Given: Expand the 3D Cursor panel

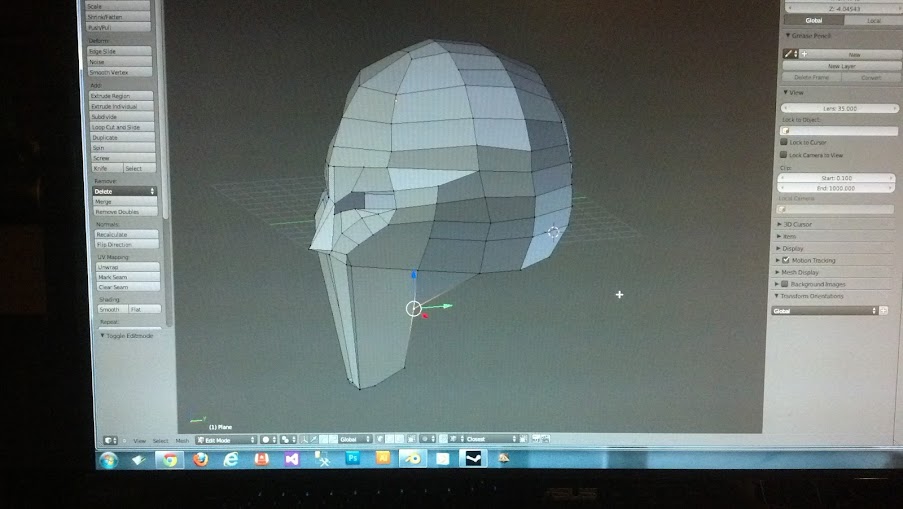Looking at the screenshot, I should [x=797, y=224].
